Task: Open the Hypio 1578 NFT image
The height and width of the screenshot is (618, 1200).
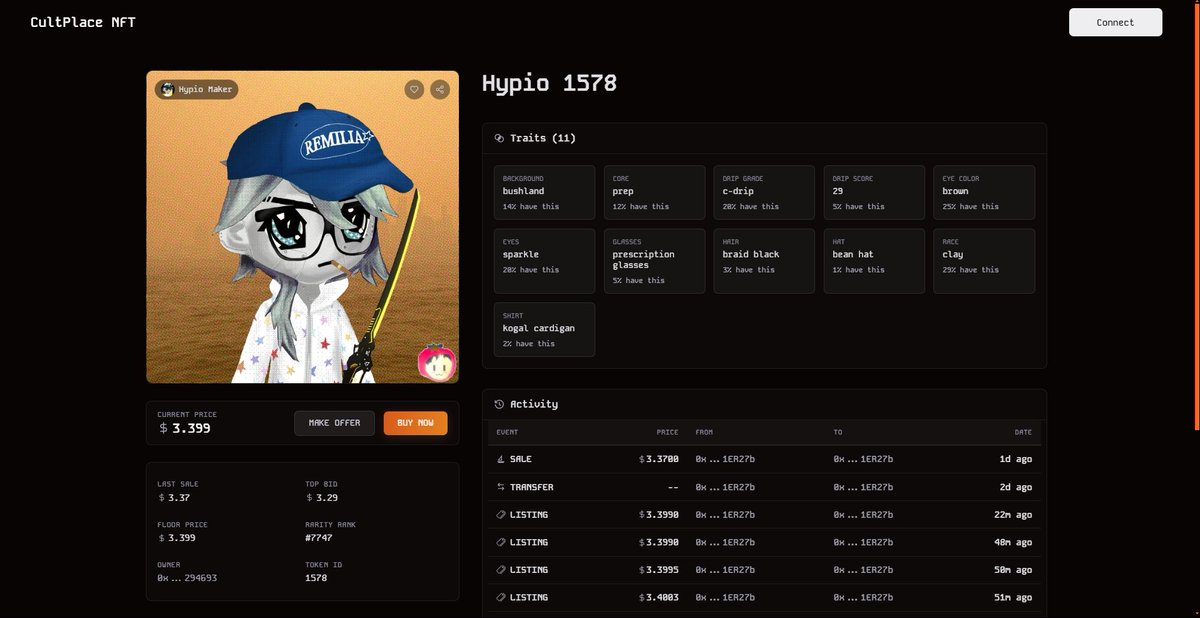Action: click(x=302, y=227)
